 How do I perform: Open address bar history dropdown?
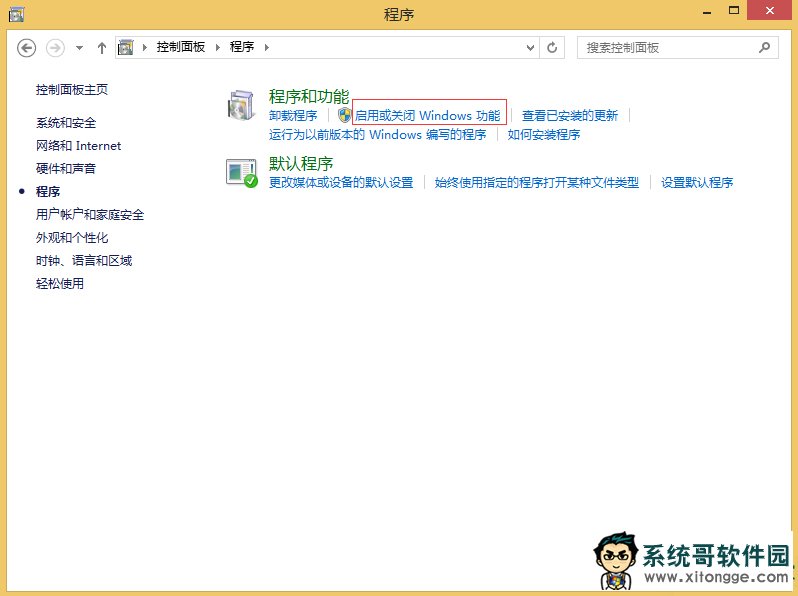tap(530, 48)
